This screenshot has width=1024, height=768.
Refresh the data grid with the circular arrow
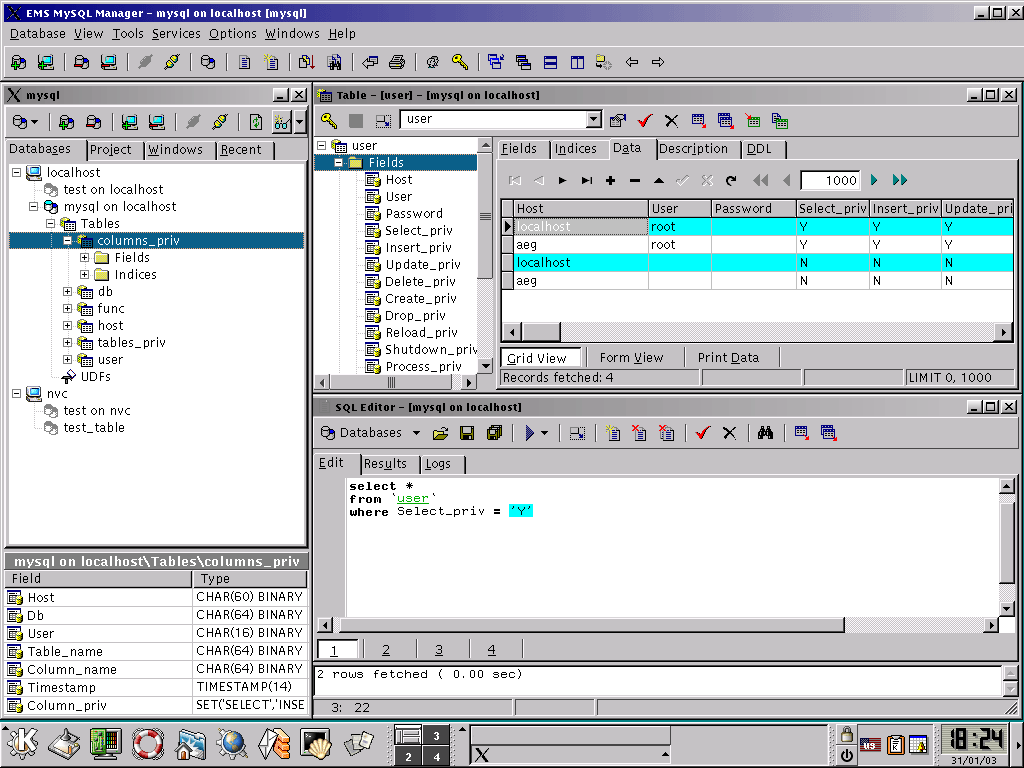731,181
